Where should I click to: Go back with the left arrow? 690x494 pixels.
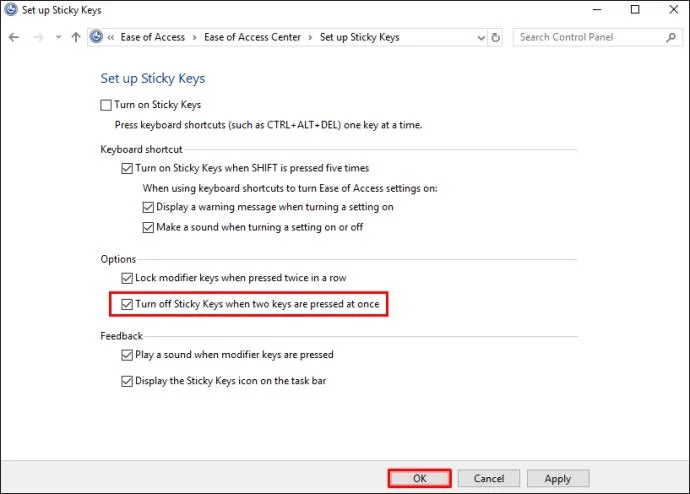tap(14, 37)
